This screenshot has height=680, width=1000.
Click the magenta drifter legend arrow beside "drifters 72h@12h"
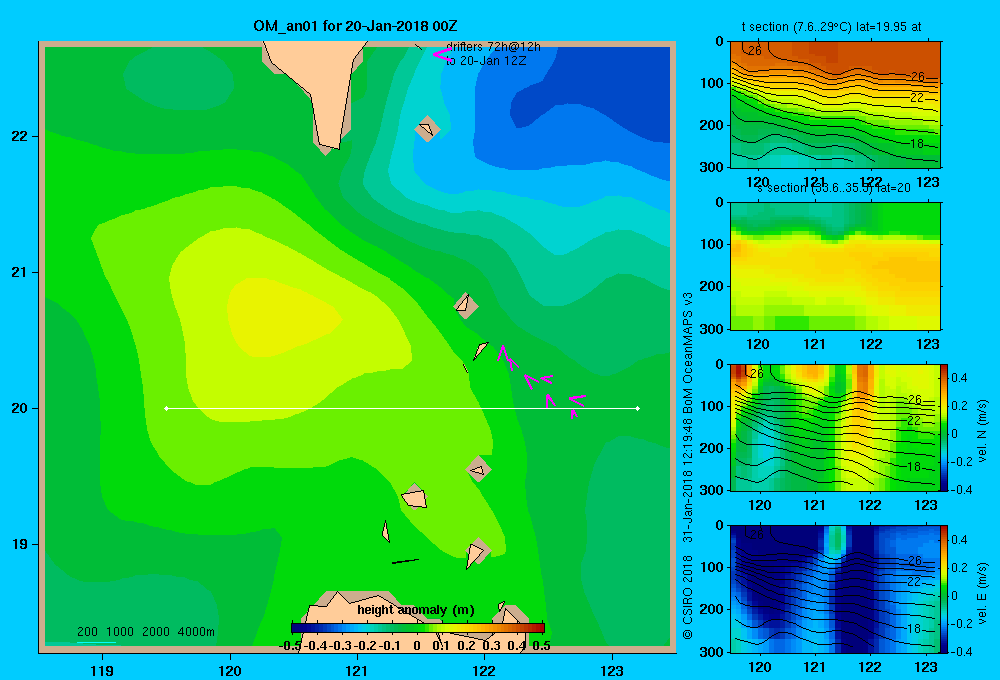click(441, 54)
